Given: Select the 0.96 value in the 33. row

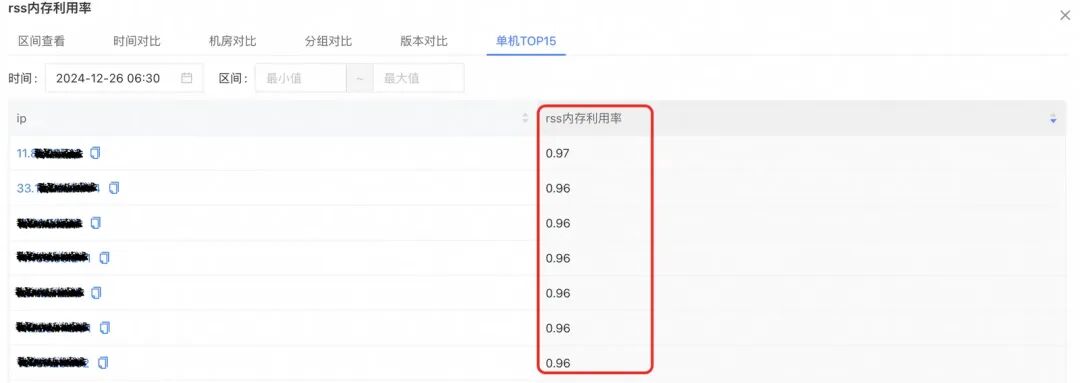Looking at the screenshot, I should 558,188.
